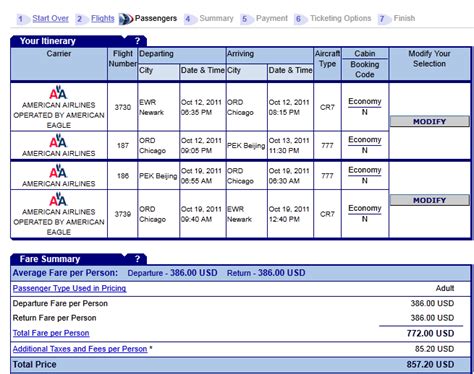
Task: Click the Start Over link
Action: (50, 18)
